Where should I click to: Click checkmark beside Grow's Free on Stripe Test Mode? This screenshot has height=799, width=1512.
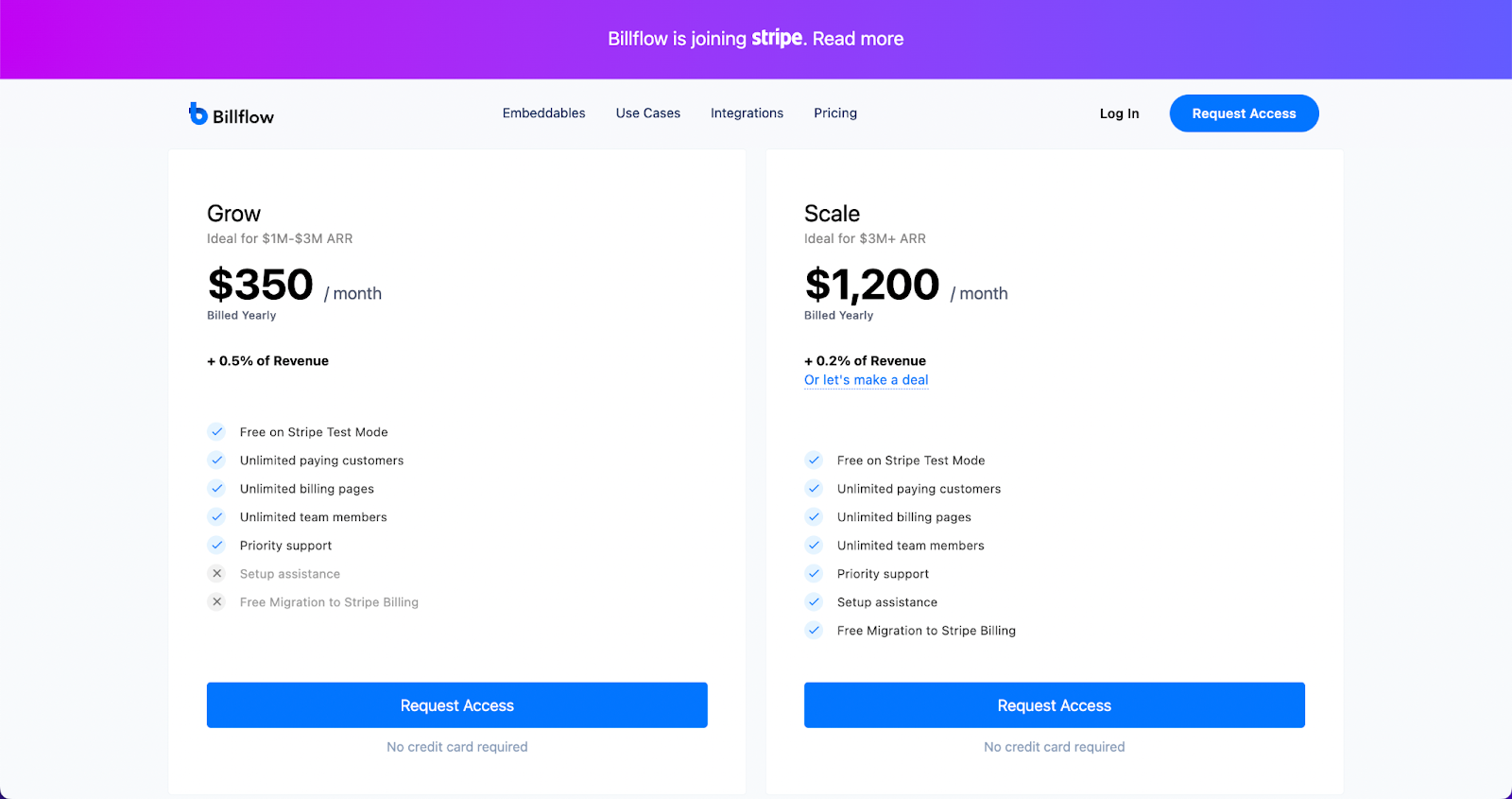tap(216, 432)
